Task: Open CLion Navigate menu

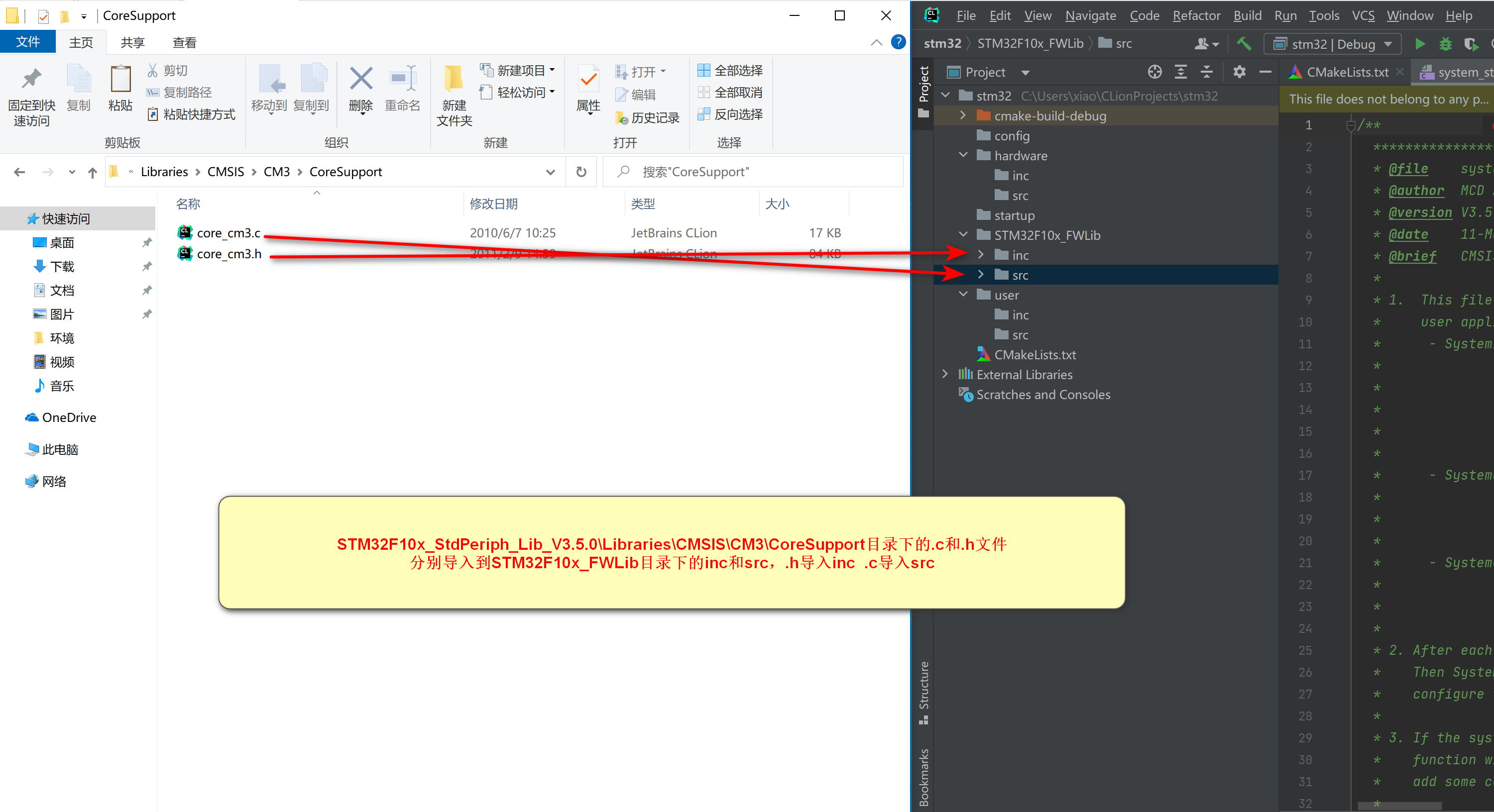Action: pos(1090,15)
